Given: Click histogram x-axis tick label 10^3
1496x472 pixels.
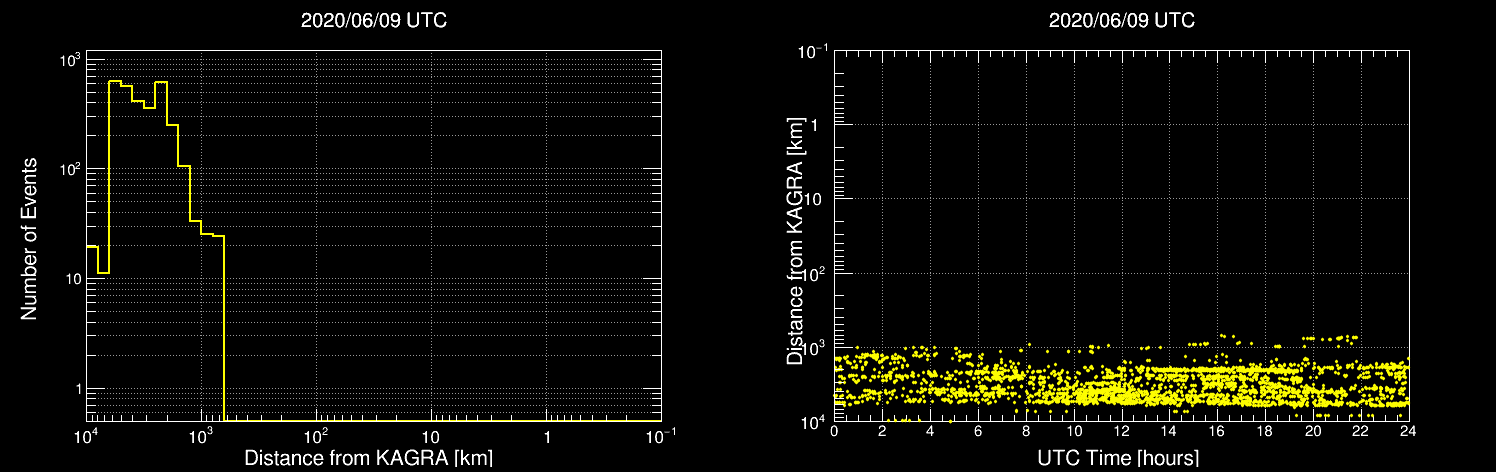Looking at the screenshot, I should pos(201,436).
